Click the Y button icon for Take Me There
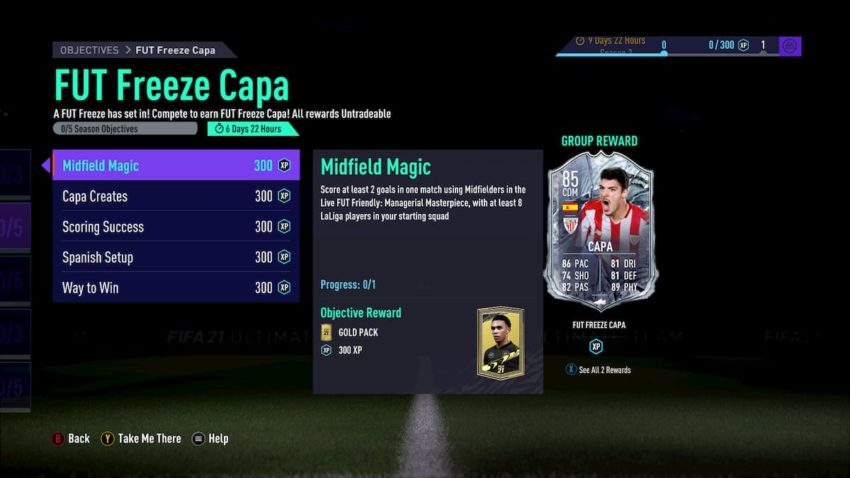The image size is (850, 478). (x=107, y=438)
